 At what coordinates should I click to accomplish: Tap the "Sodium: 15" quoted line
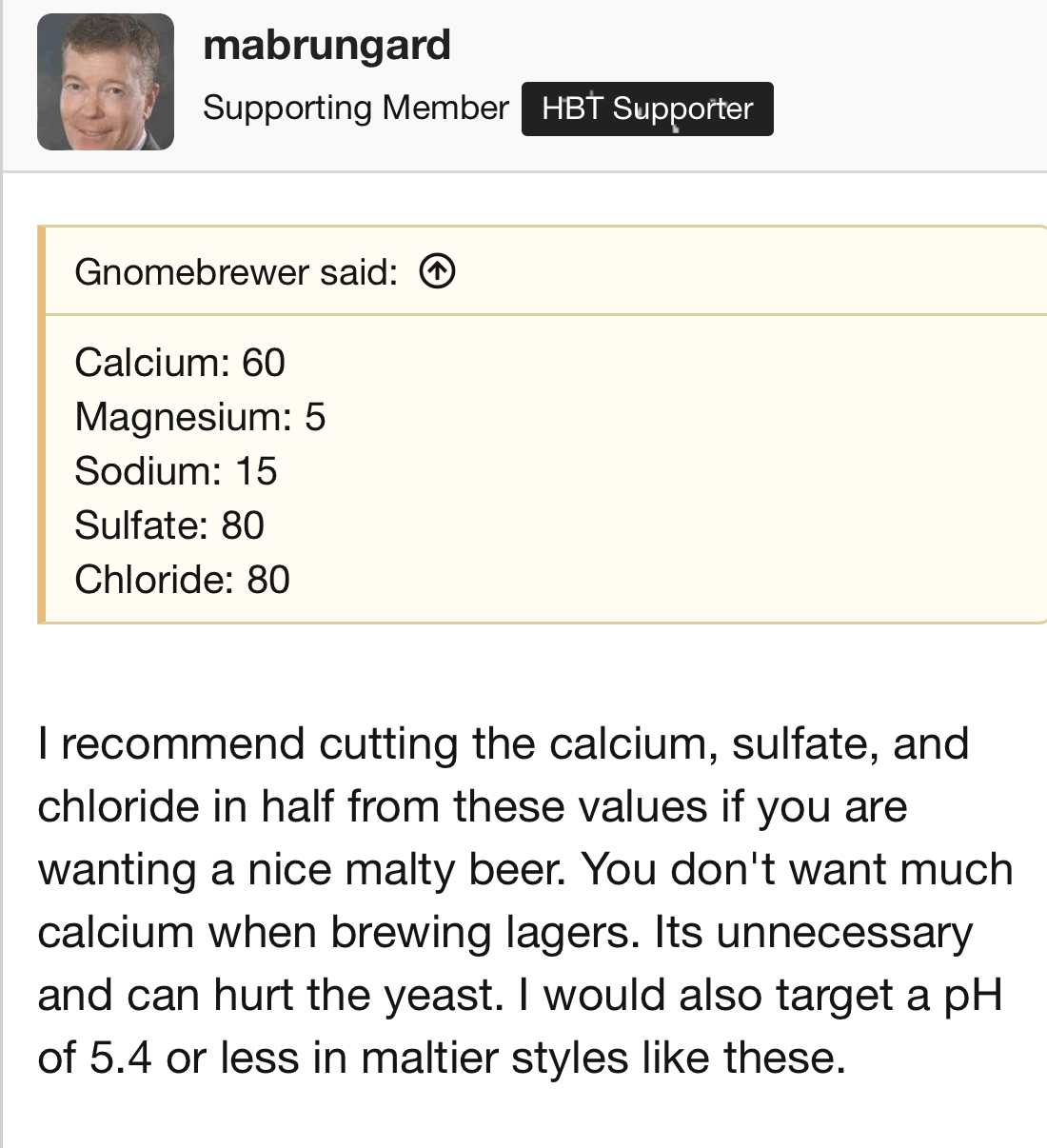pos(176,471)
